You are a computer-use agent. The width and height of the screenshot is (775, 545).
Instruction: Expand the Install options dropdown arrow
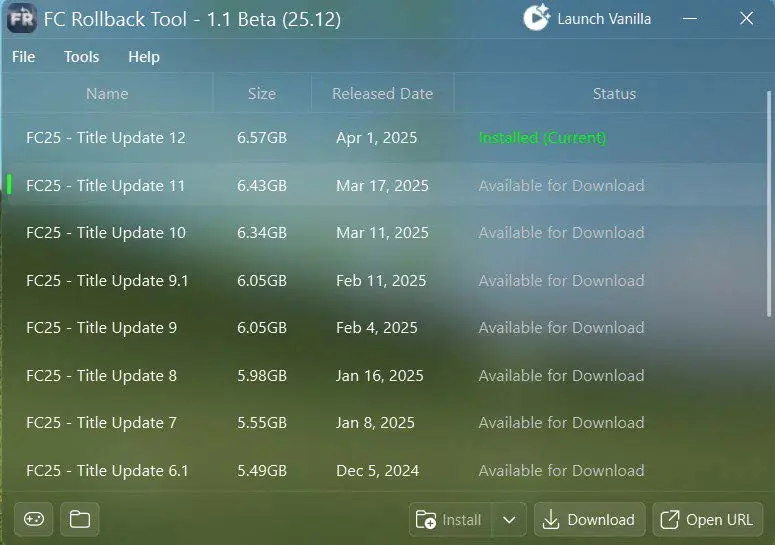coord(509,520)
